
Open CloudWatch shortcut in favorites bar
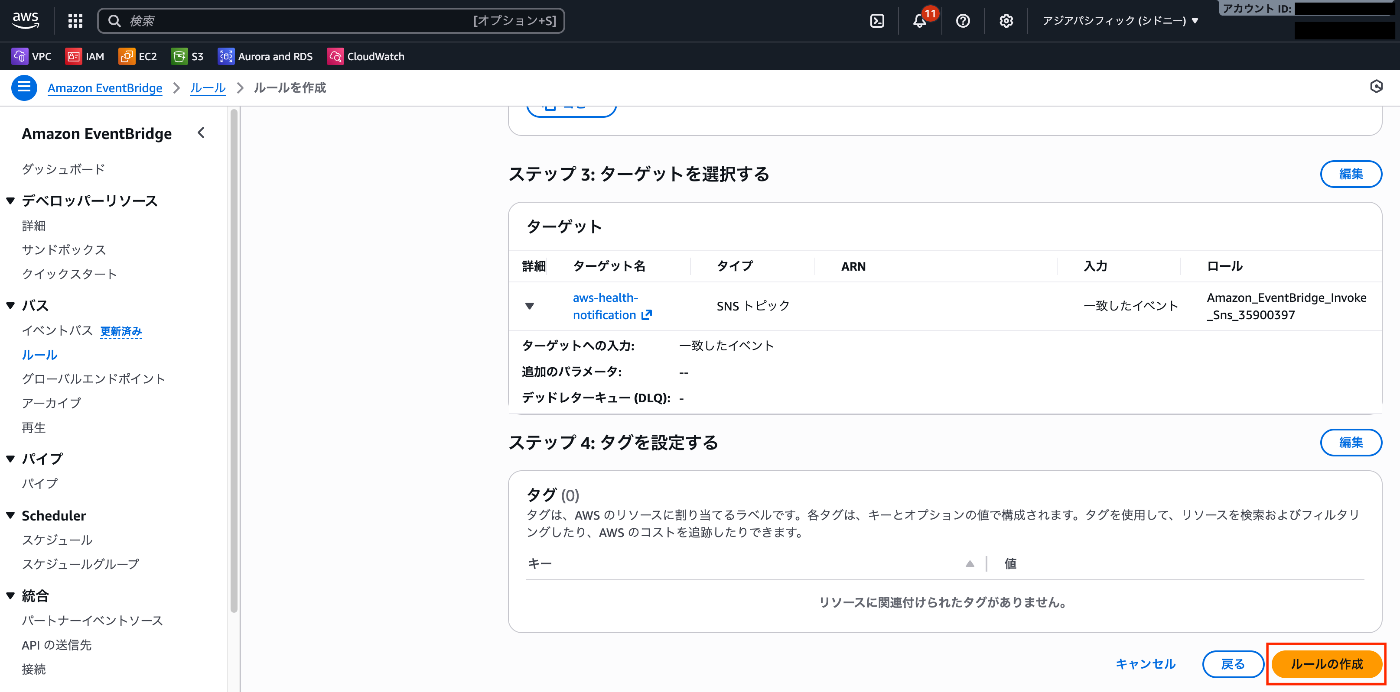[366, 57]
